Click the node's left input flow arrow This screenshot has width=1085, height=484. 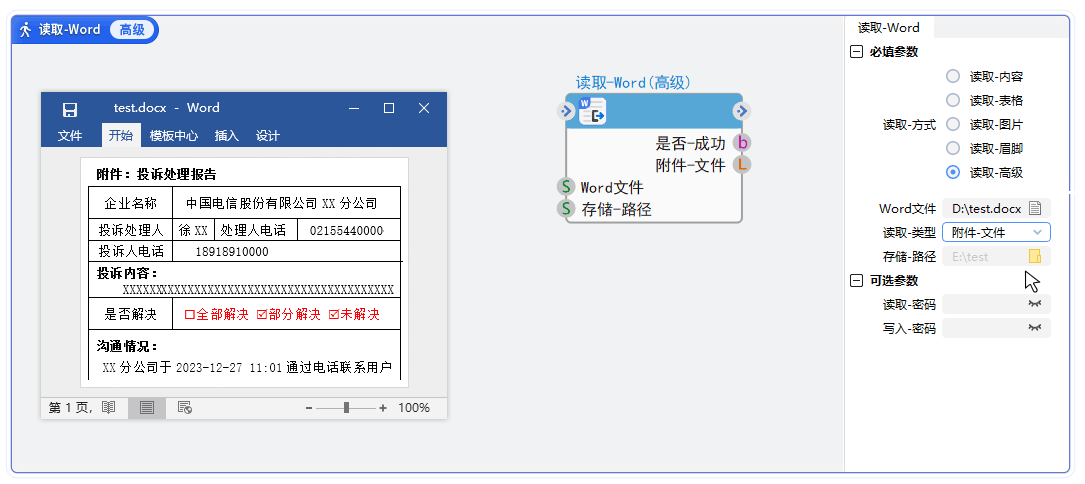pyautogui.click(x=566, y=111)
